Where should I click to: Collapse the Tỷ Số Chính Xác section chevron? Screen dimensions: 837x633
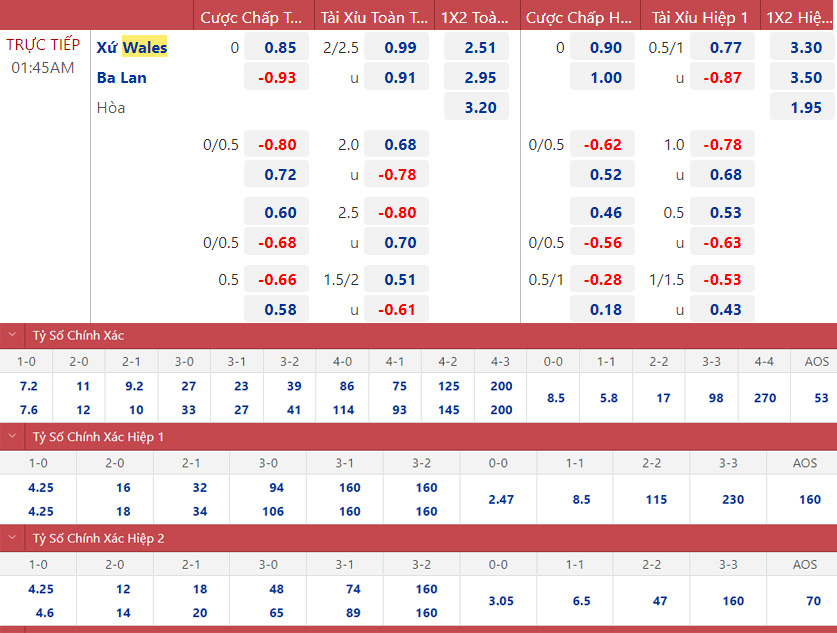pyautogui.click(x=13, y=336)
